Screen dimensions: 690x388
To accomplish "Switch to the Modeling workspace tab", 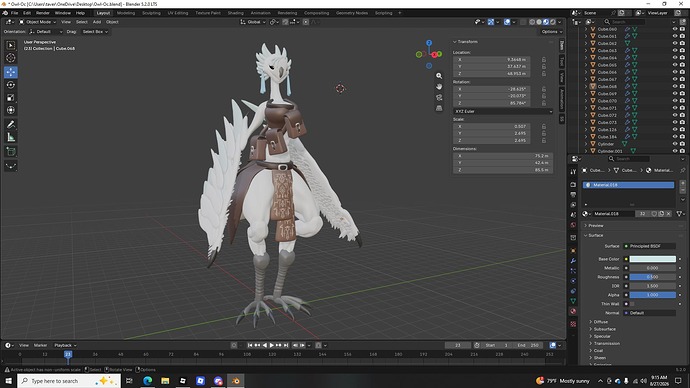I will 126,13.
